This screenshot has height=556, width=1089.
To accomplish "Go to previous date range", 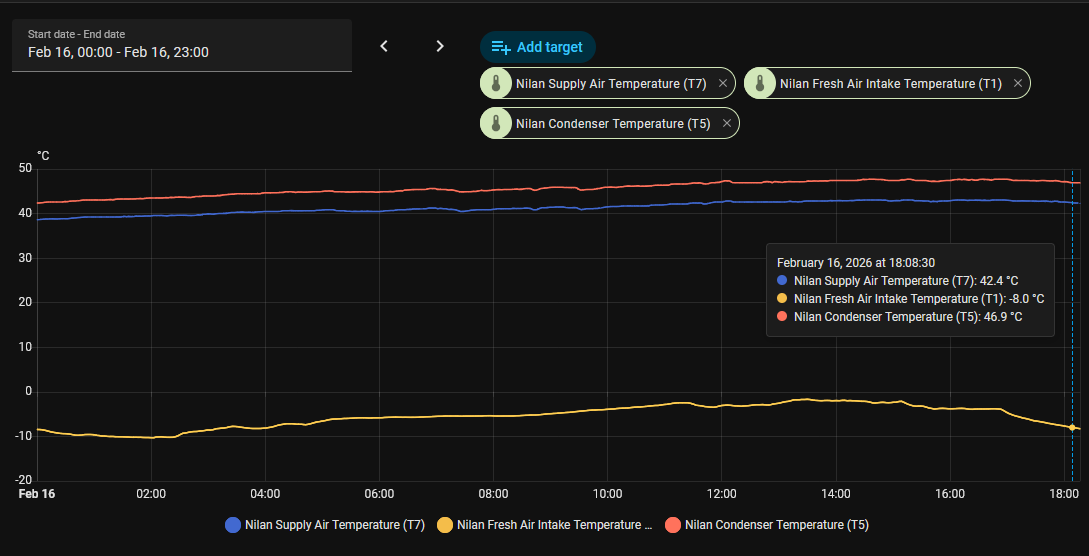I will pyautogui.click(x=384, y=46).
